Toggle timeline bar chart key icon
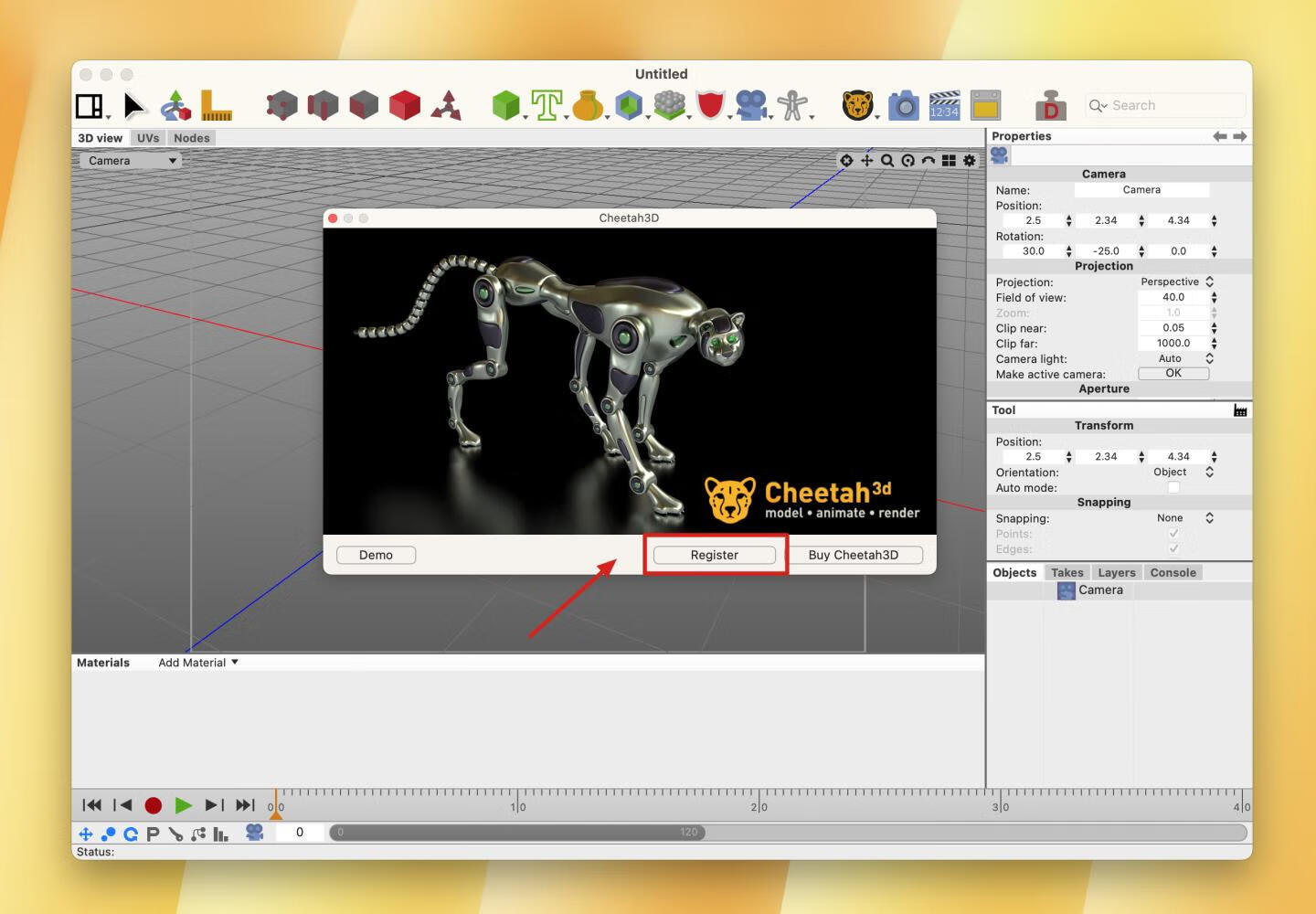Viewport: 1316px width, 914px height. pos(220,834)
